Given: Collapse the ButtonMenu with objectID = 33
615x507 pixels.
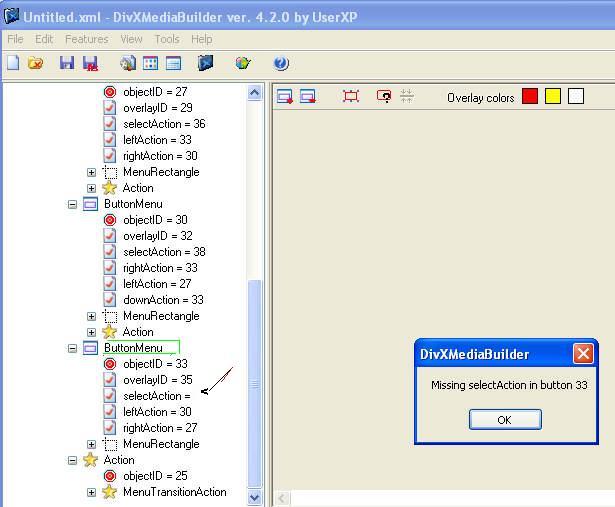Looking at the screenshot, I should [72, 348].
